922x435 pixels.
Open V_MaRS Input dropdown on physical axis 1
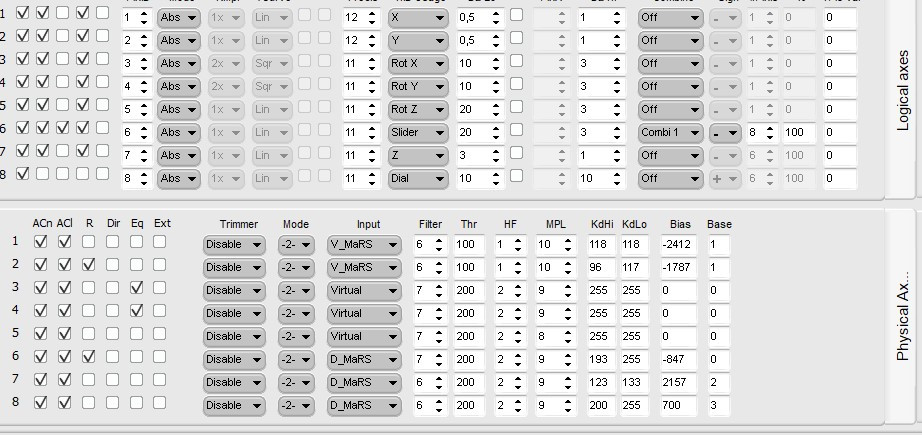click(x=365, y=245)
